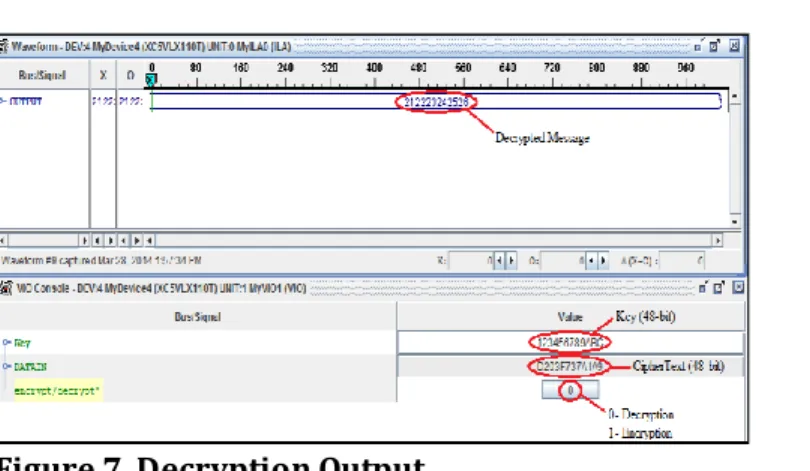Select the encrypt/decrypt signal row
810x471 pixels.
[57, 391]
